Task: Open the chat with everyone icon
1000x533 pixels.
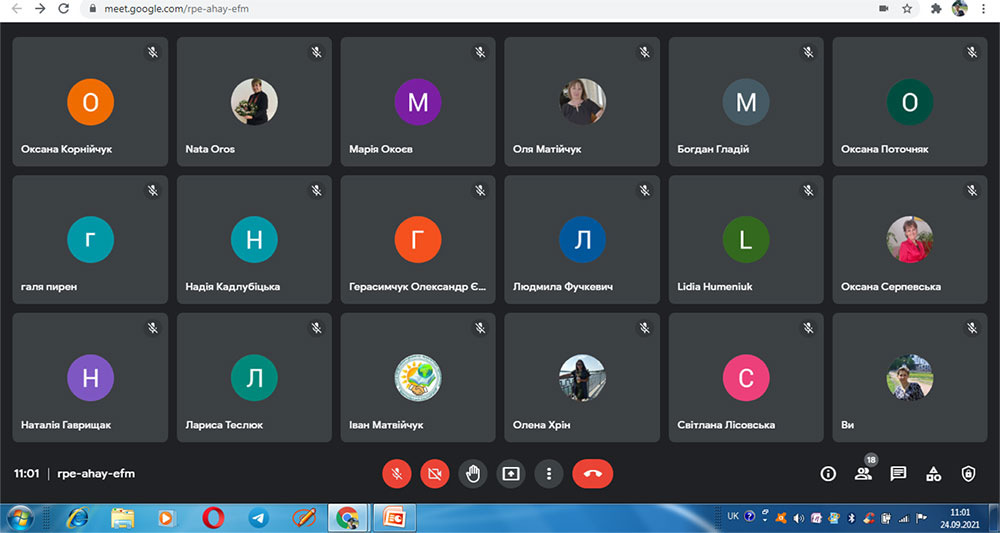Action: [x=898, y=474]
